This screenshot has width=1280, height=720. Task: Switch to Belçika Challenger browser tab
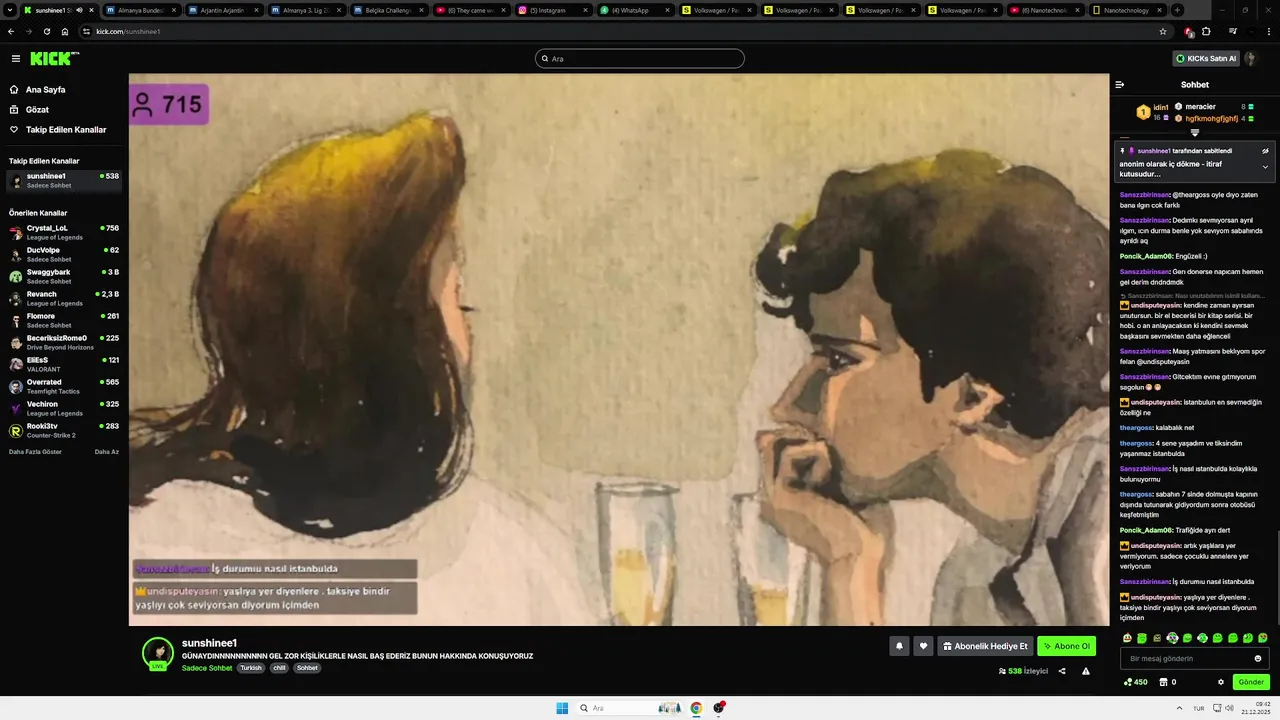click(388, 10)
